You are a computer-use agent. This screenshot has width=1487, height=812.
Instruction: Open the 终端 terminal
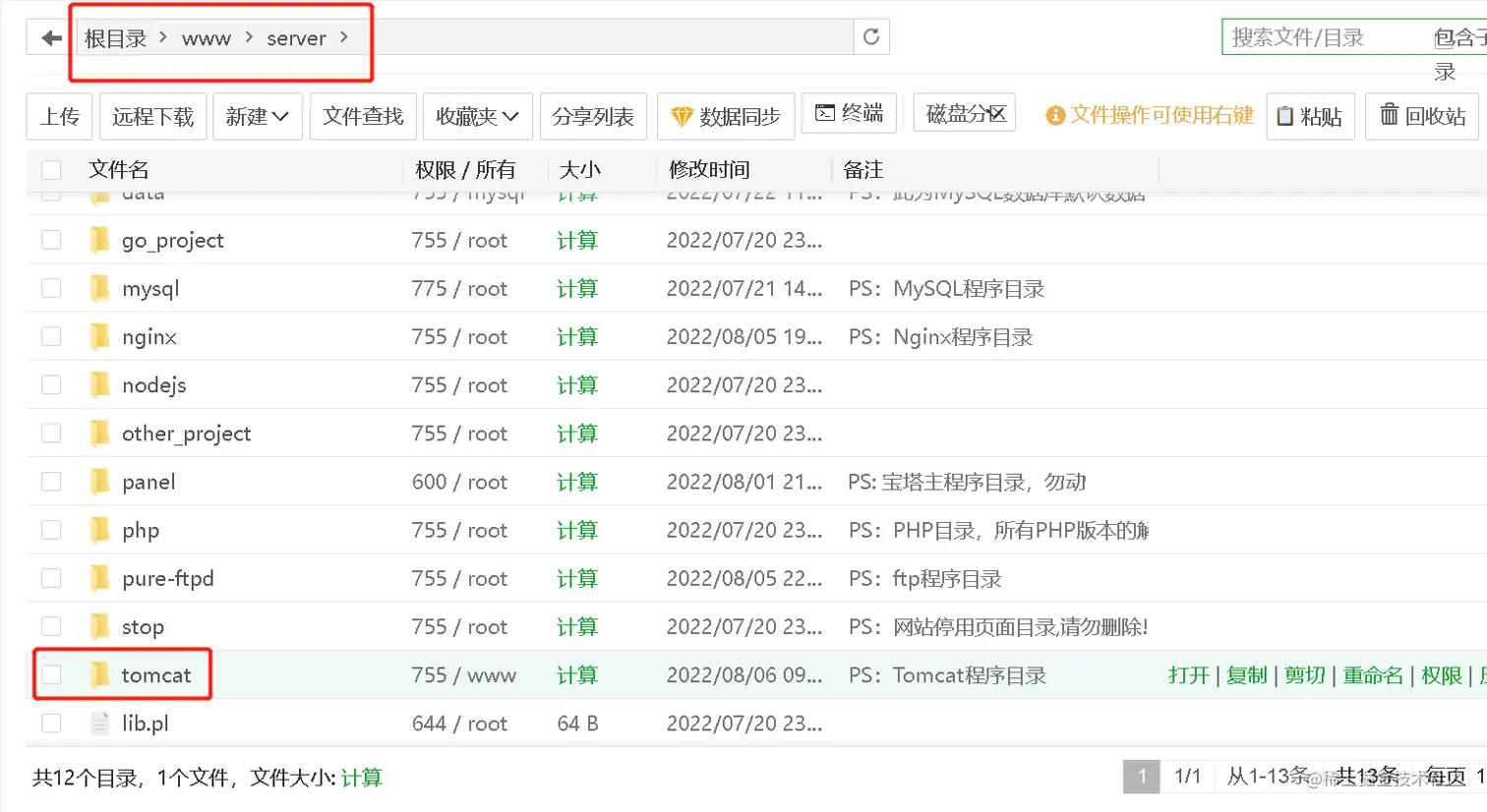[x=850, y=113]
